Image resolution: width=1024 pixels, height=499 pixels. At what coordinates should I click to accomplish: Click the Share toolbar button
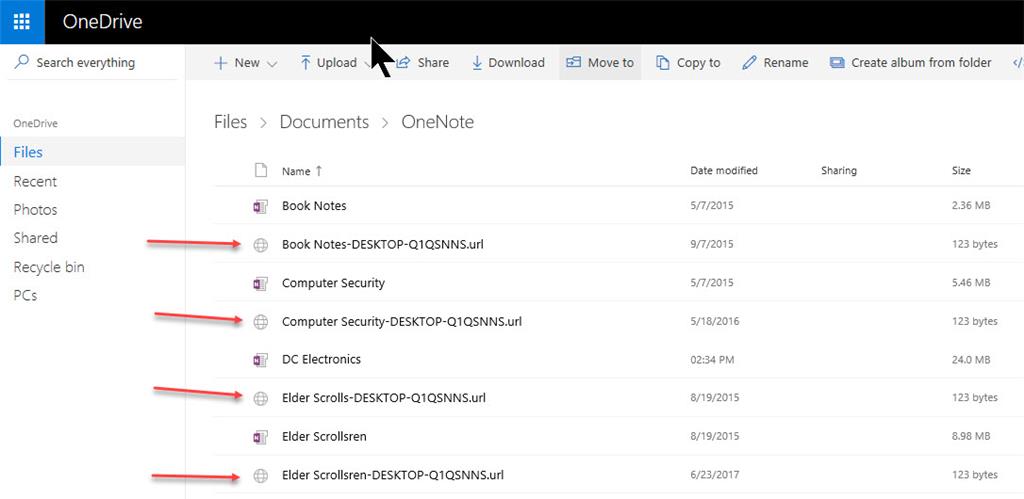pos(423,63)
